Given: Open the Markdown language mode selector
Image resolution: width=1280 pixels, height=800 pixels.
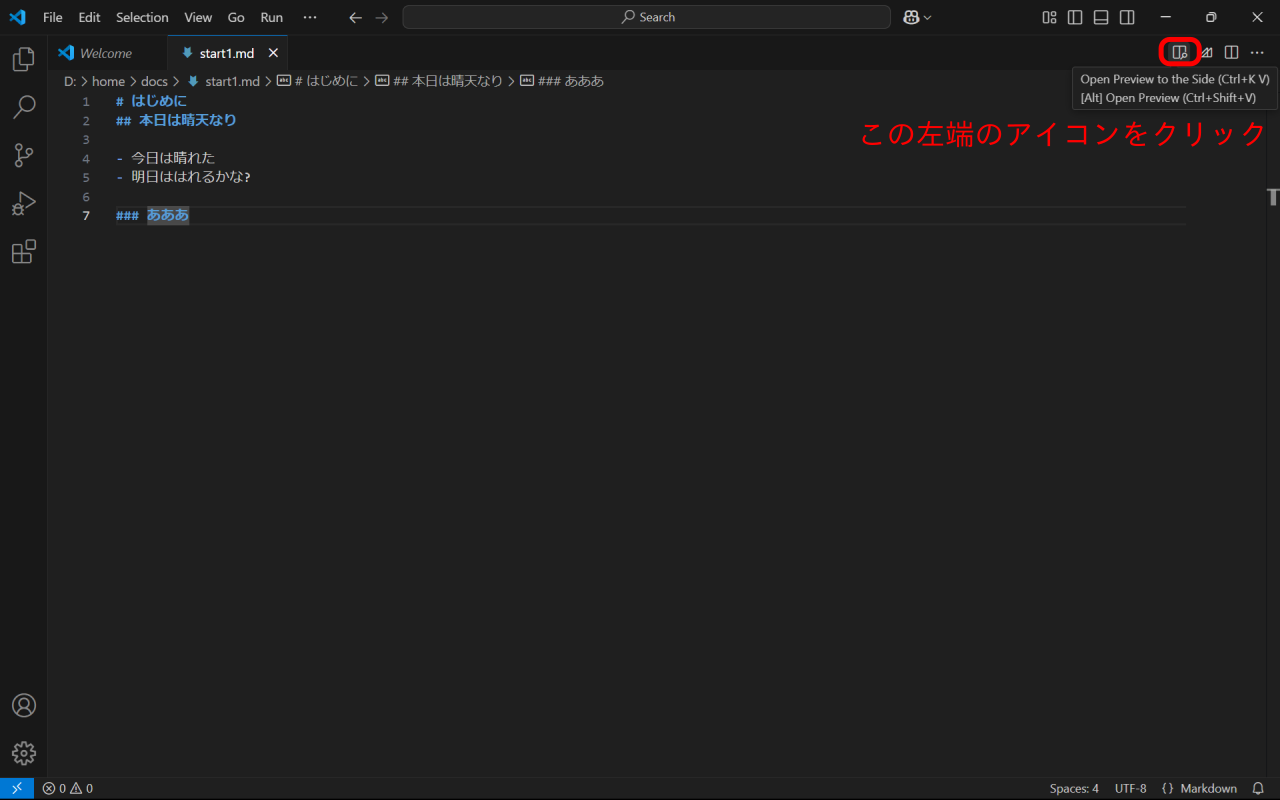Looking at the screenshot, I should pos(1199,788).
